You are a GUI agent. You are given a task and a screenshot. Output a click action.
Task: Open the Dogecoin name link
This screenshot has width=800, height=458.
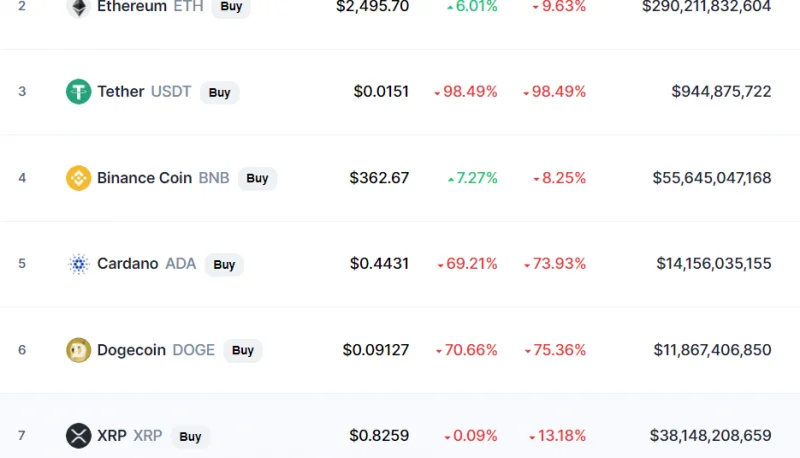click(x=131, y=350)
